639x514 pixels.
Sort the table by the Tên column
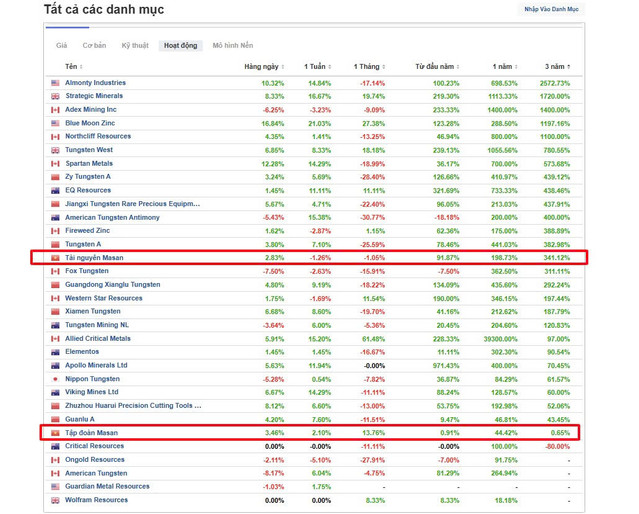[x=71, y=66]
